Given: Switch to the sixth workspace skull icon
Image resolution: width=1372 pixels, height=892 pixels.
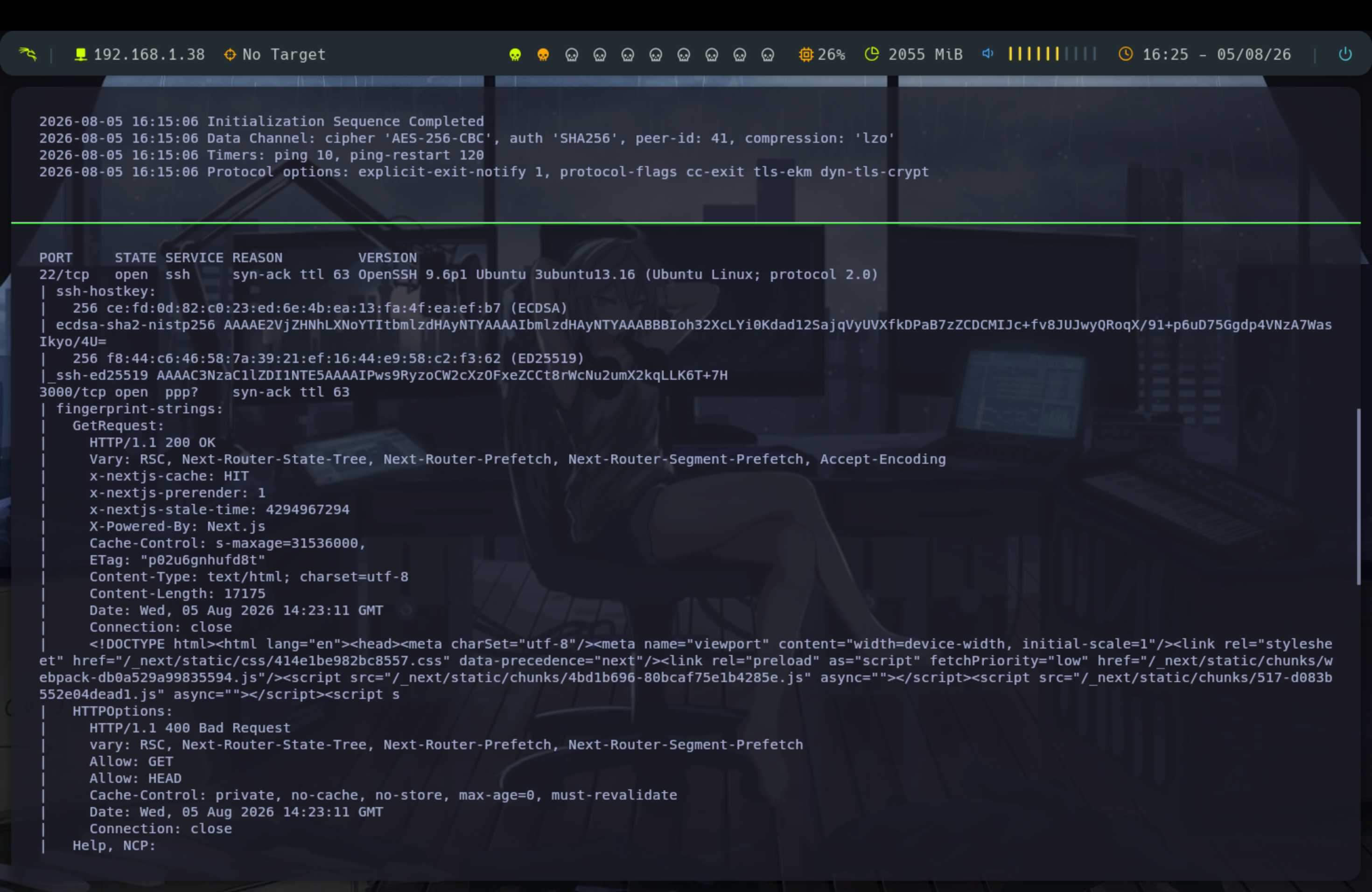Looking at the screenshot, I should (656, 55).
